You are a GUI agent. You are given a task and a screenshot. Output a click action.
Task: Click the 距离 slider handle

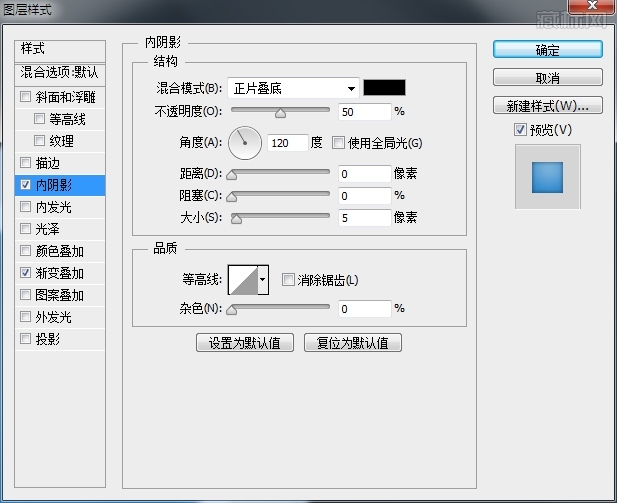pyautogui.click(x=232, y=175)
